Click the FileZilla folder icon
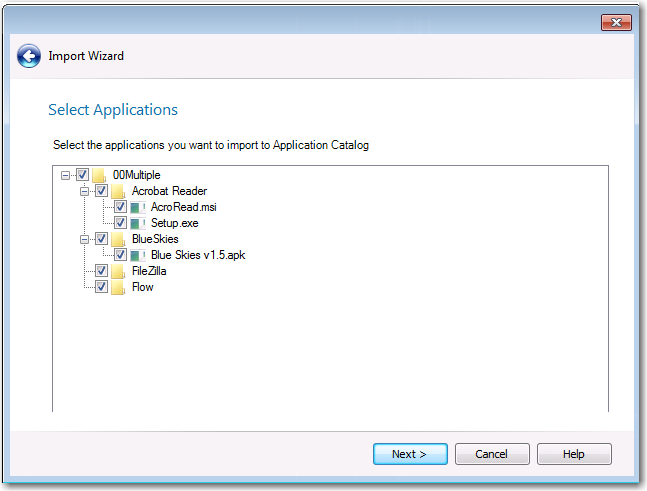Image resolution: width=647 pixels, height=491 pixels. [118, 272]
